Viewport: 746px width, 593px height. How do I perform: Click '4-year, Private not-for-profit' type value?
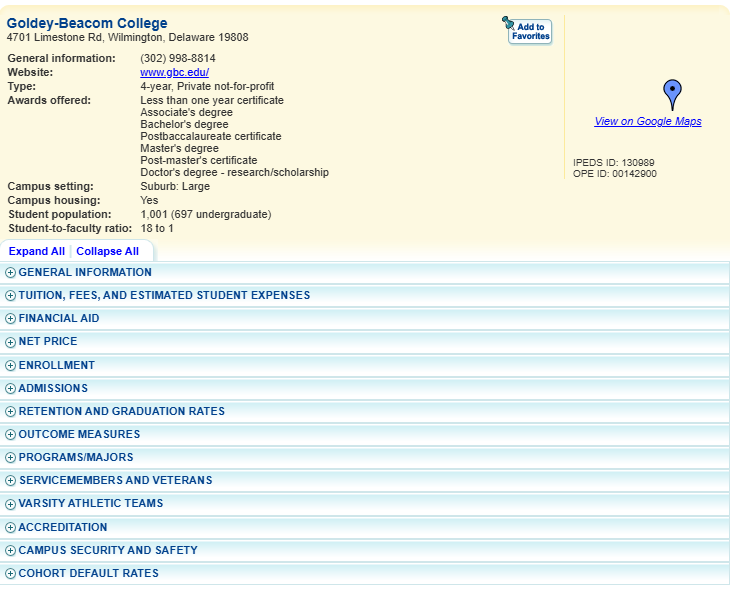point(207,86)
